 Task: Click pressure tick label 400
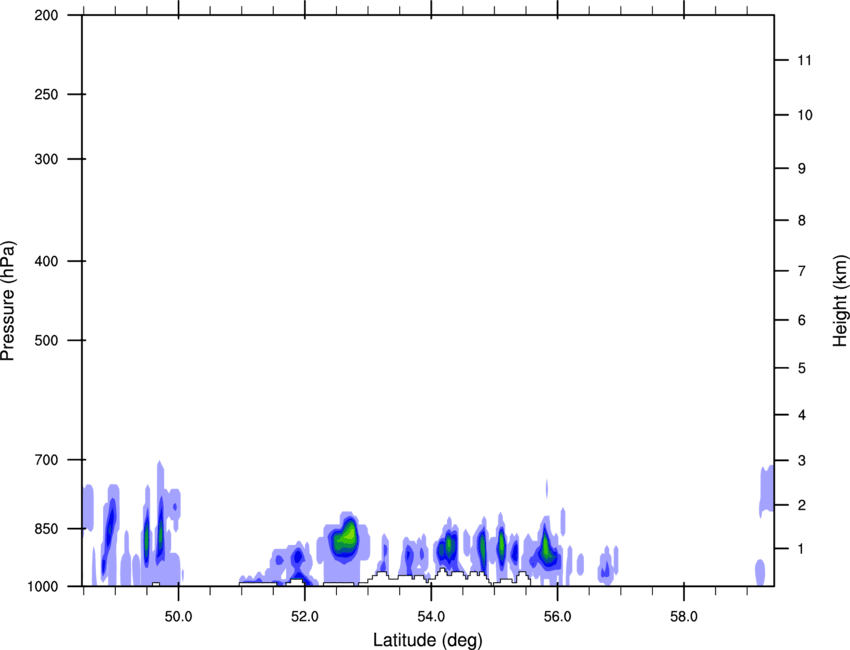pos(46,261)
